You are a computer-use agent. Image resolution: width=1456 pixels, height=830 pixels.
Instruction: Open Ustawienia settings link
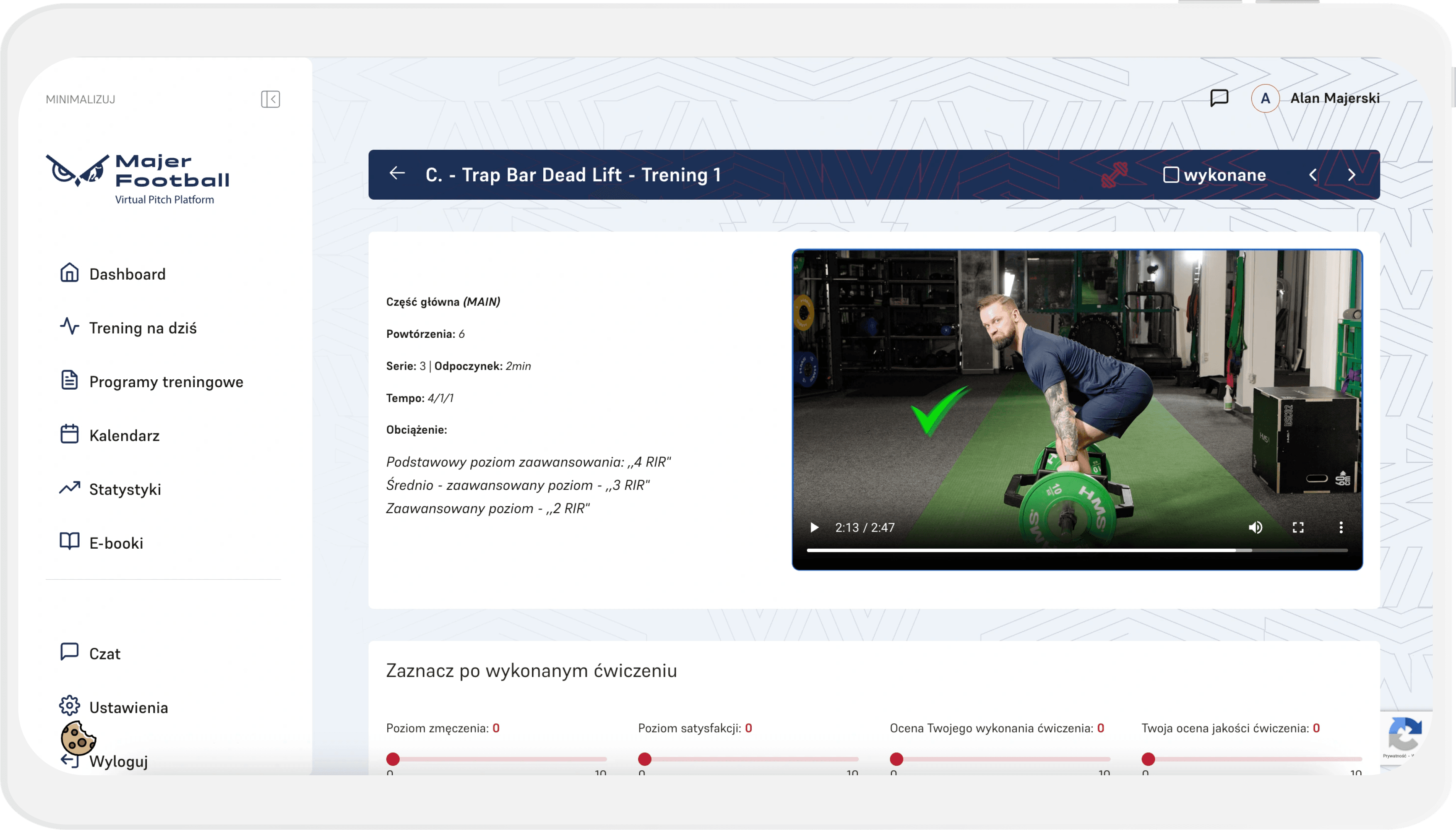pyautogui.click(x=128, y=708)
